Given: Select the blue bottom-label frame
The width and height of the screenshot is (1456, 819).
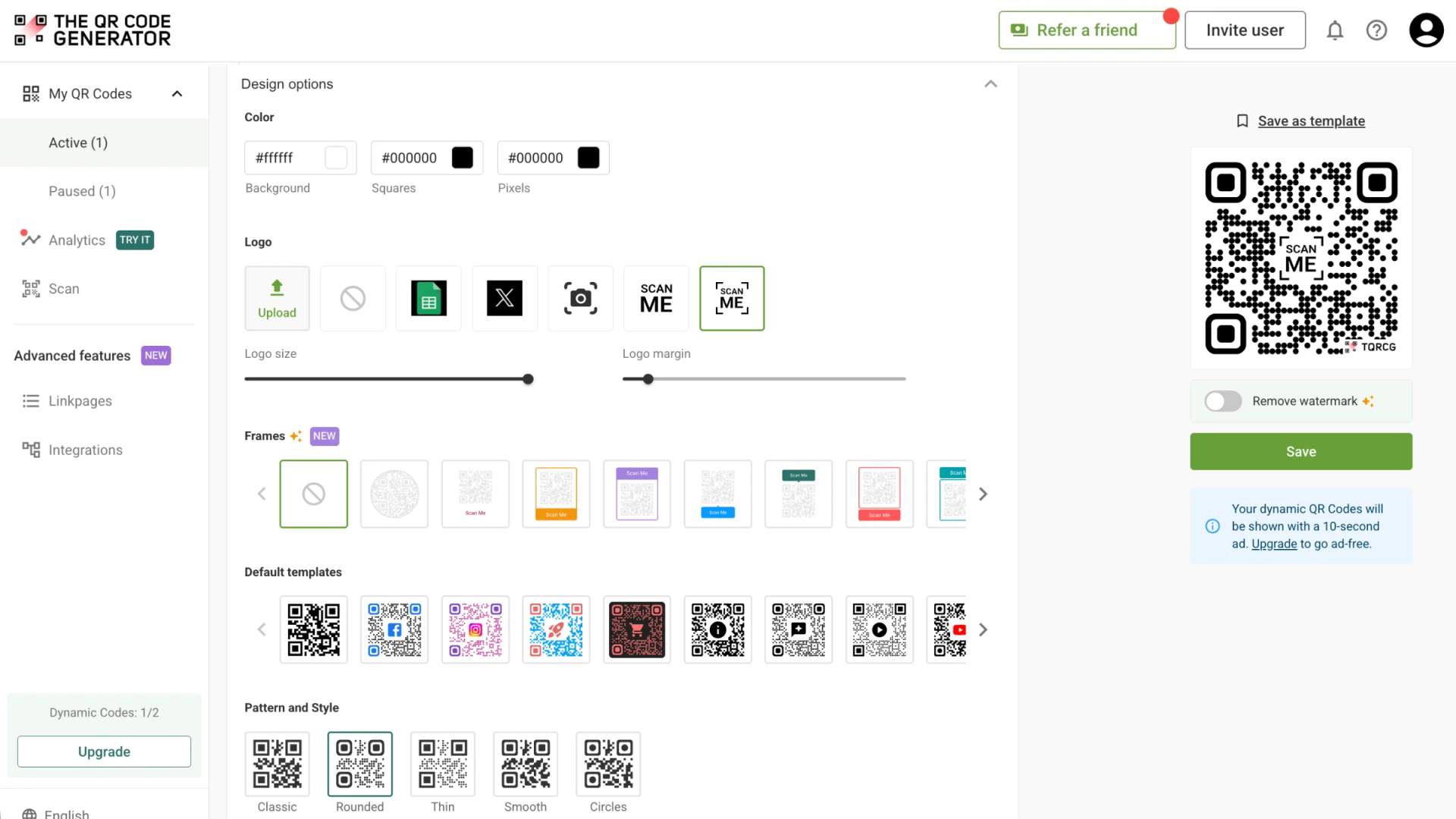Looking at the screenshot, I should [717, 494].
